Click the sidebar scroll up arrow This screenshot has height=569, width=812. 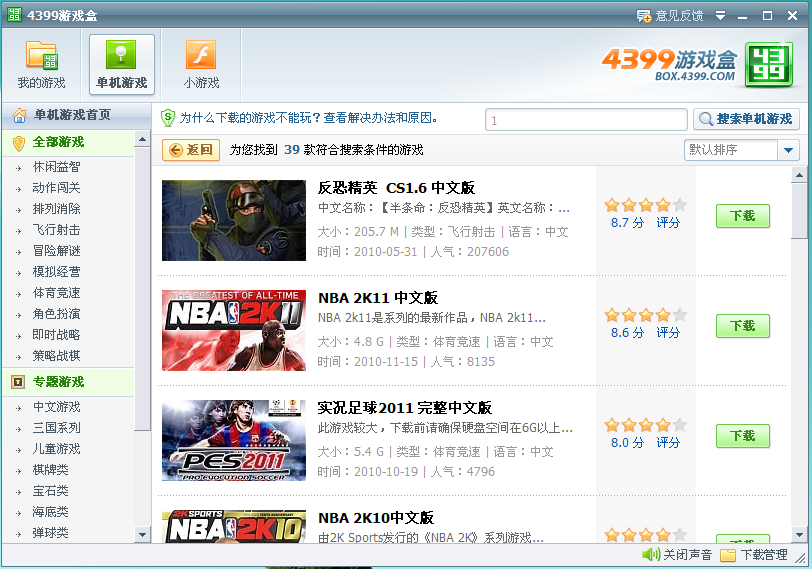(x=142, y=139)
